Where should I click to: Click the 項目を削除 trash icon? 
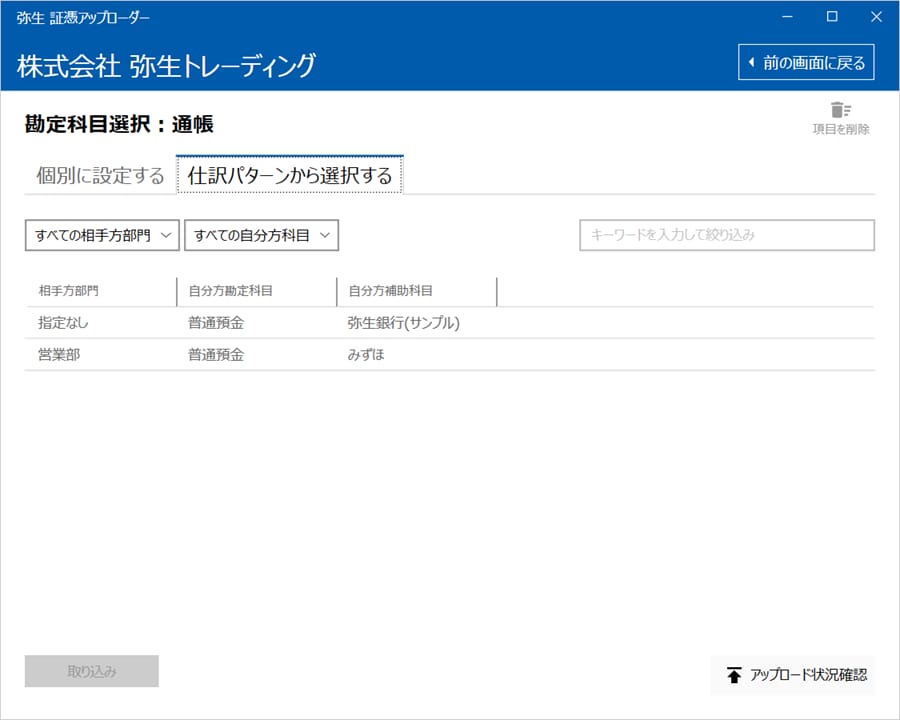coord(841,110)
